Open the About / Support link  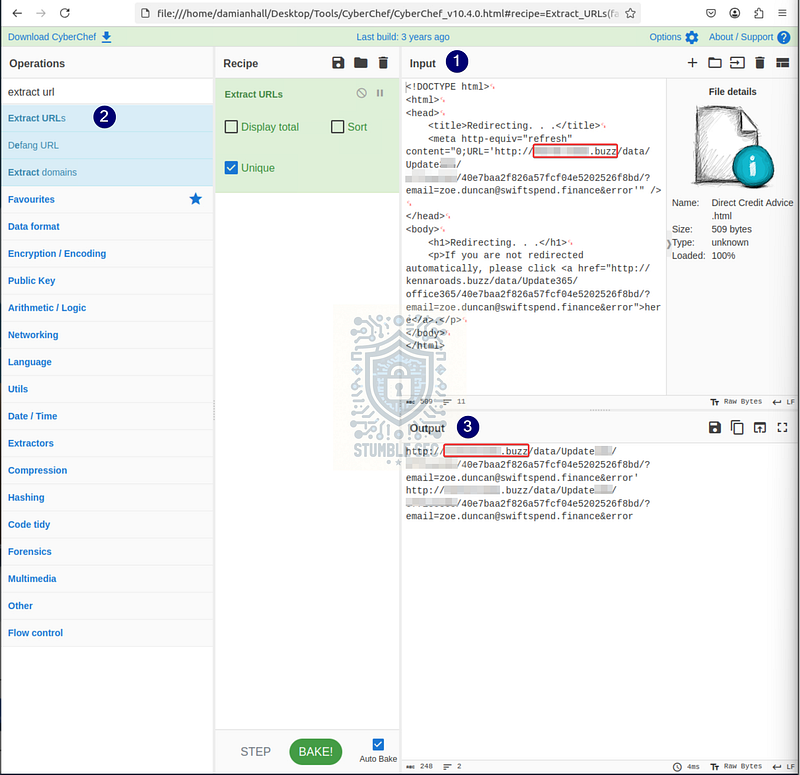741,37
